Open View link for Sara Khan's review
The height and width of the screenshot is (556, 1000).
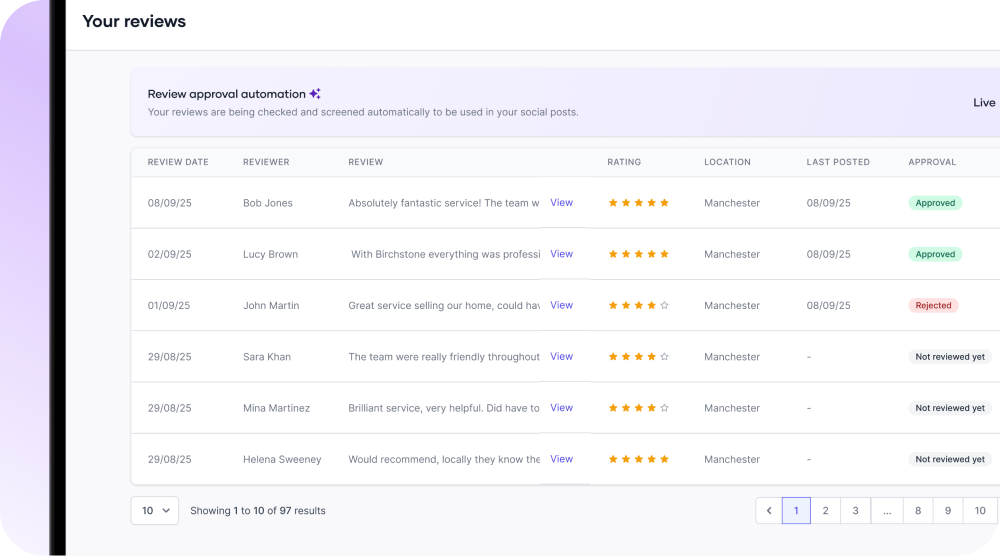point(561,357)
